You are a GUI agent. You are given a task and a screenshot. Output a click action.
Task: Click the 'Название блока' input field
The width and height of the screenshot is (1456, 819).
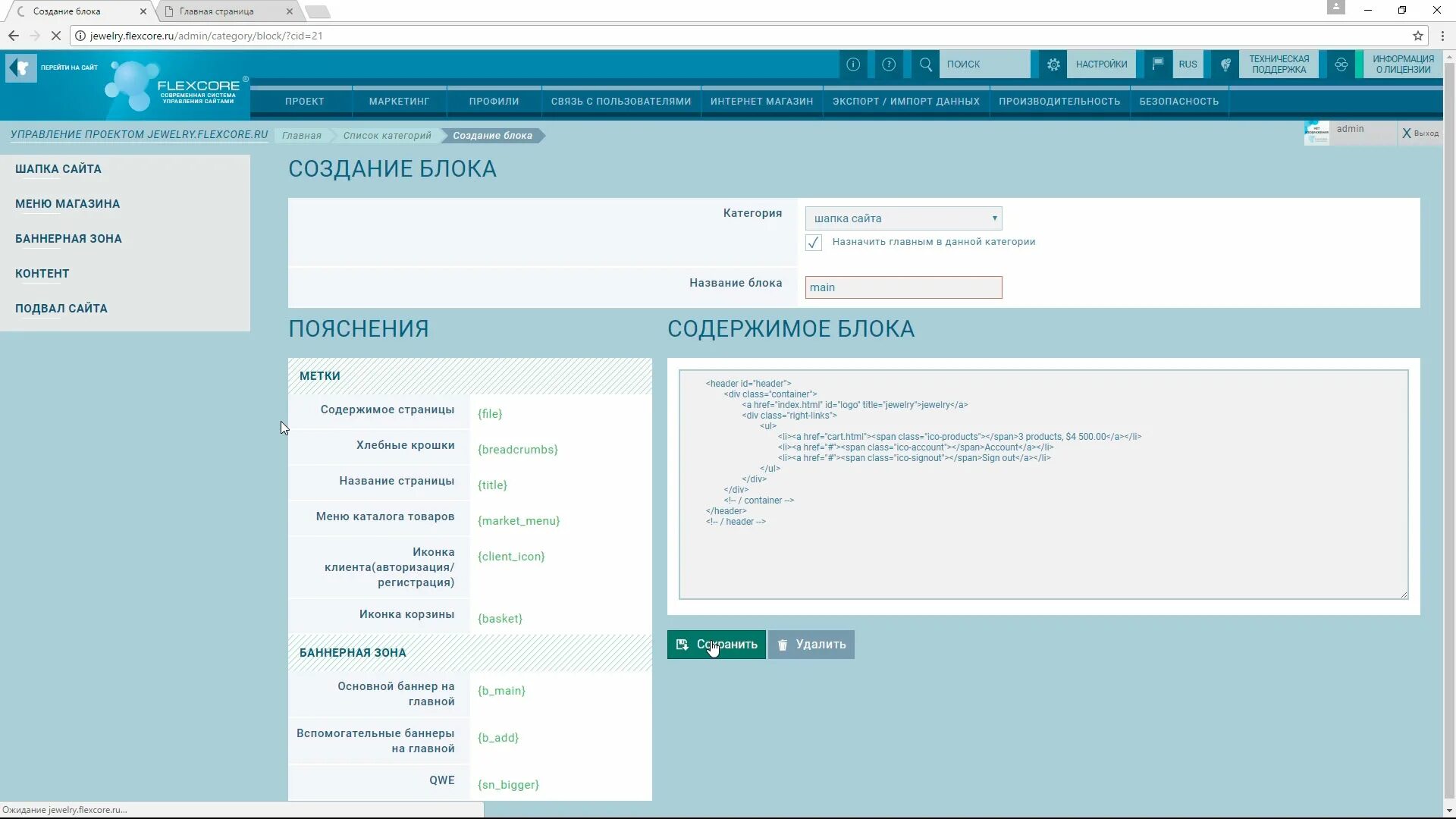[903, 287]
